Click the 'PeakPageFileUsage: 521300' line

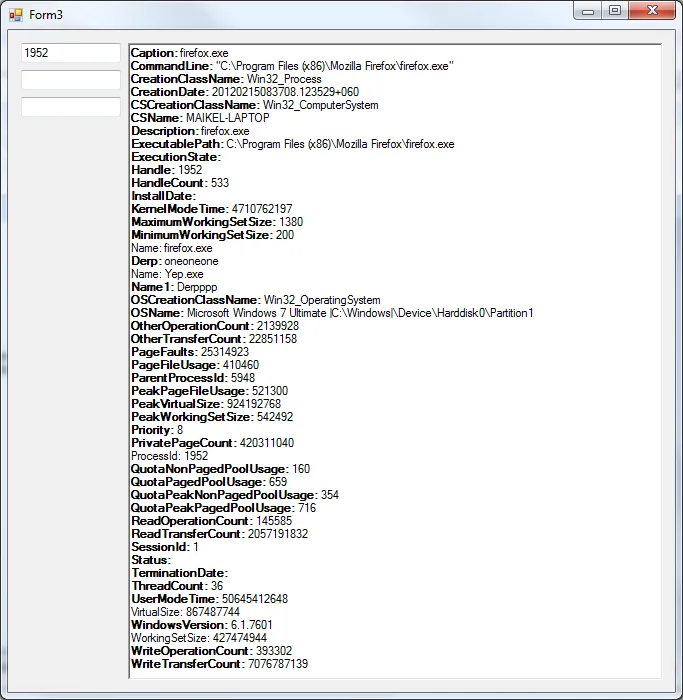click(x=209, y=391)
